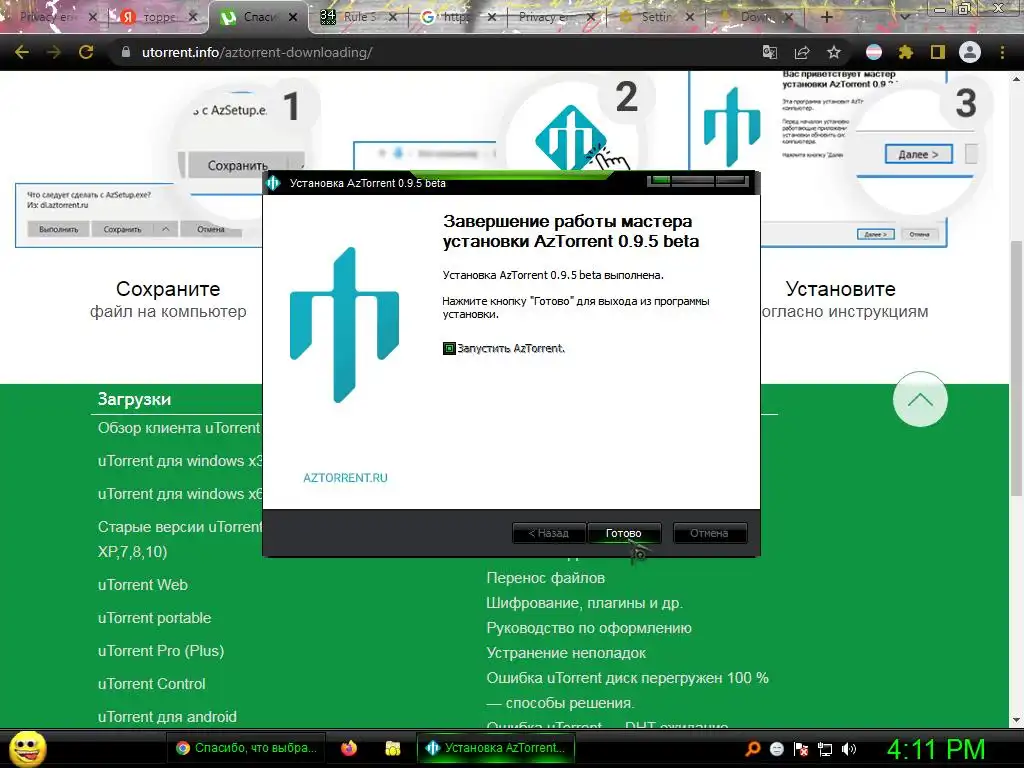Viewport: 1024px width, 768px height.
Task: Click the search magnifier tray icon
Action: [x=752, y=749]
